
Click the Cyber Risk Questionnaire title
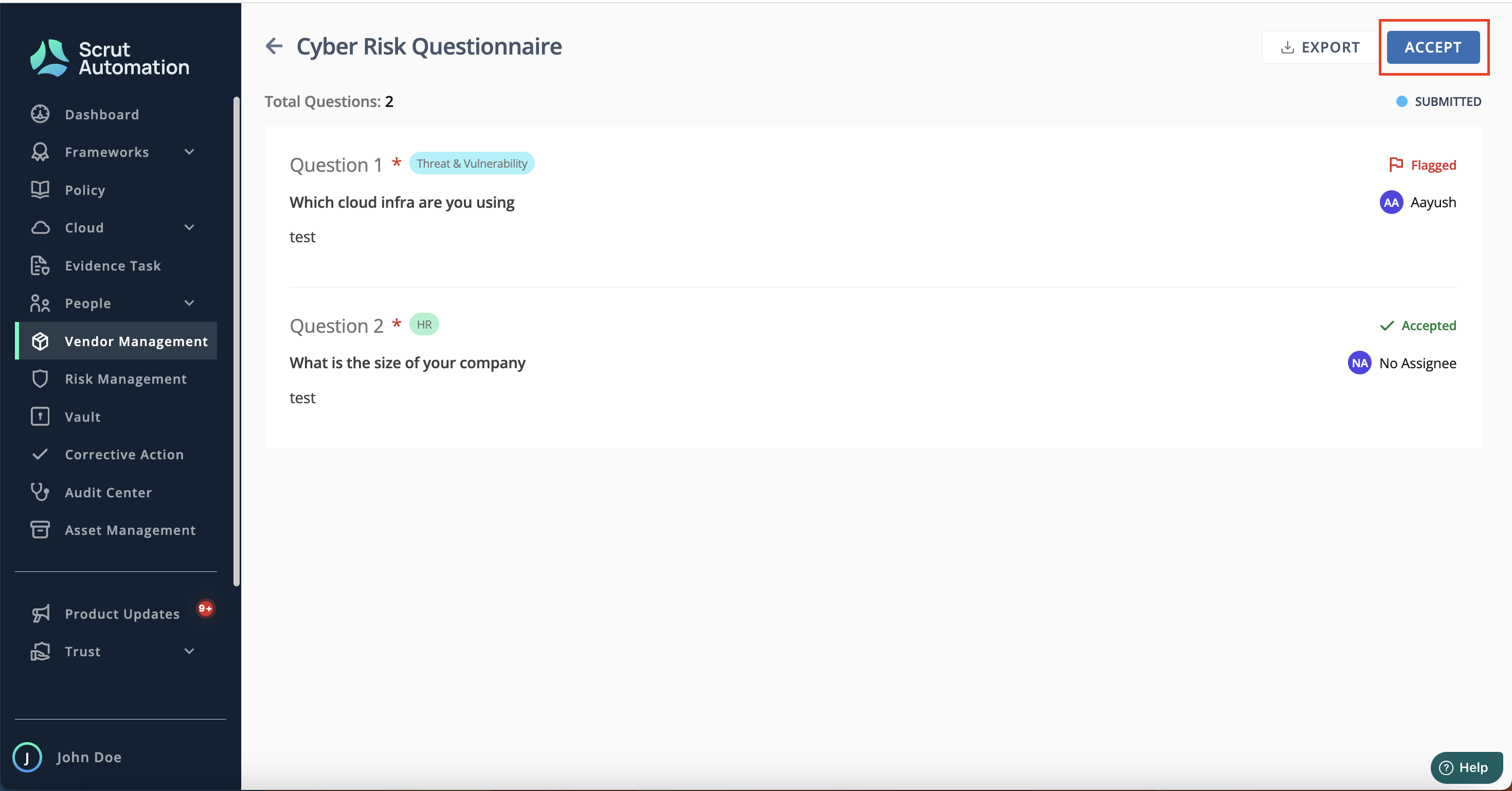tap(429, 46)
